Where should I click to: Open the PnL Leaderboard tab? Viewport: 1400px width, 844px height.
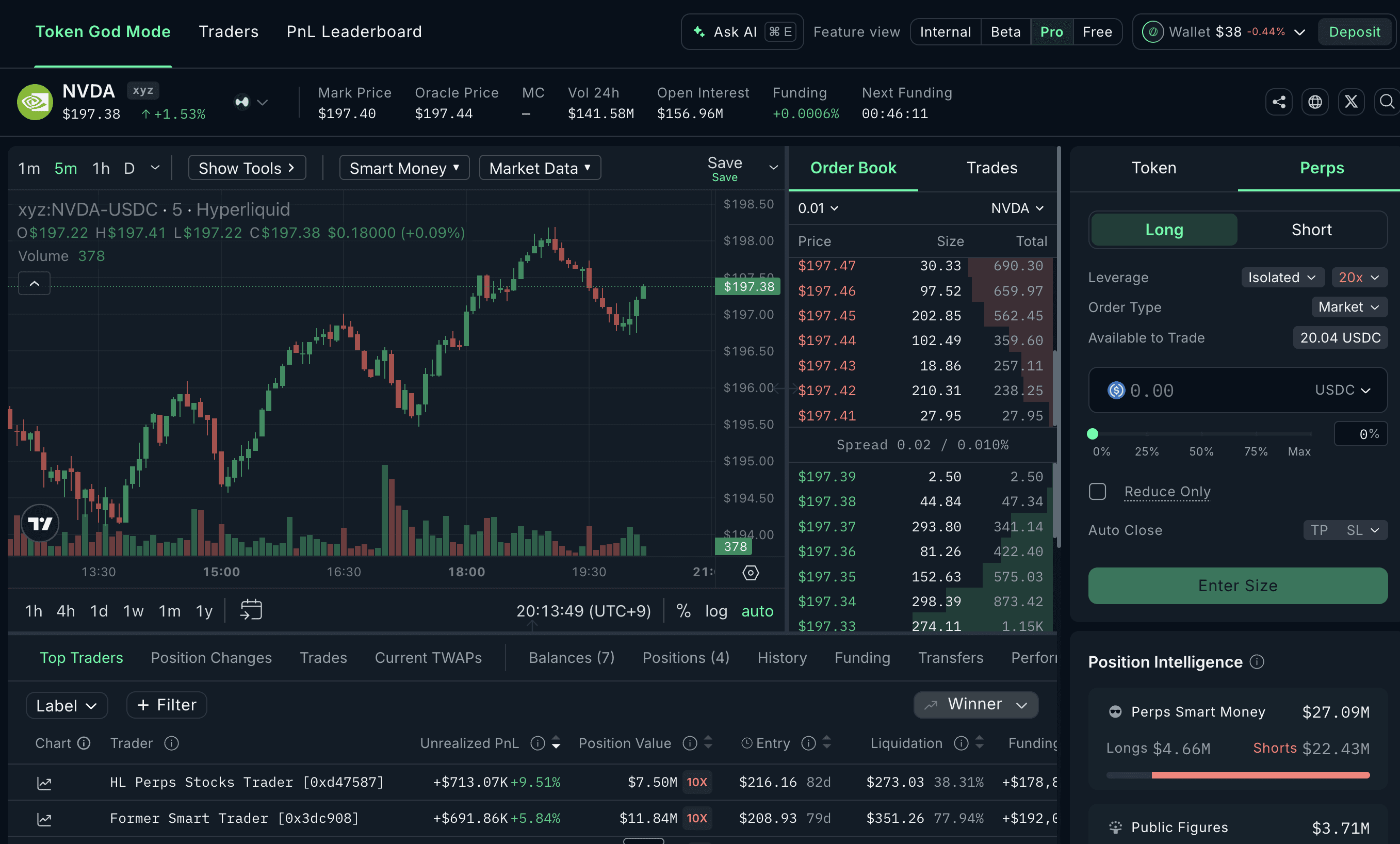pyautogui.click(x=354, y=32)
